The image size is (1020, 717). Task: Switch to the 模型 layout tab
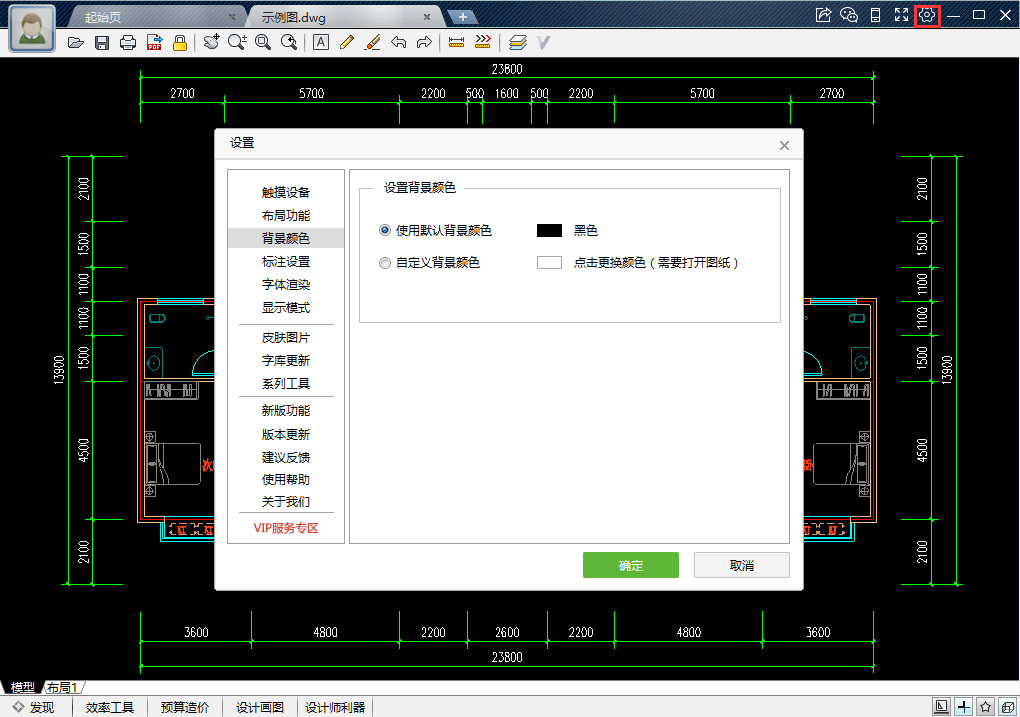click(x=23, y=687)
